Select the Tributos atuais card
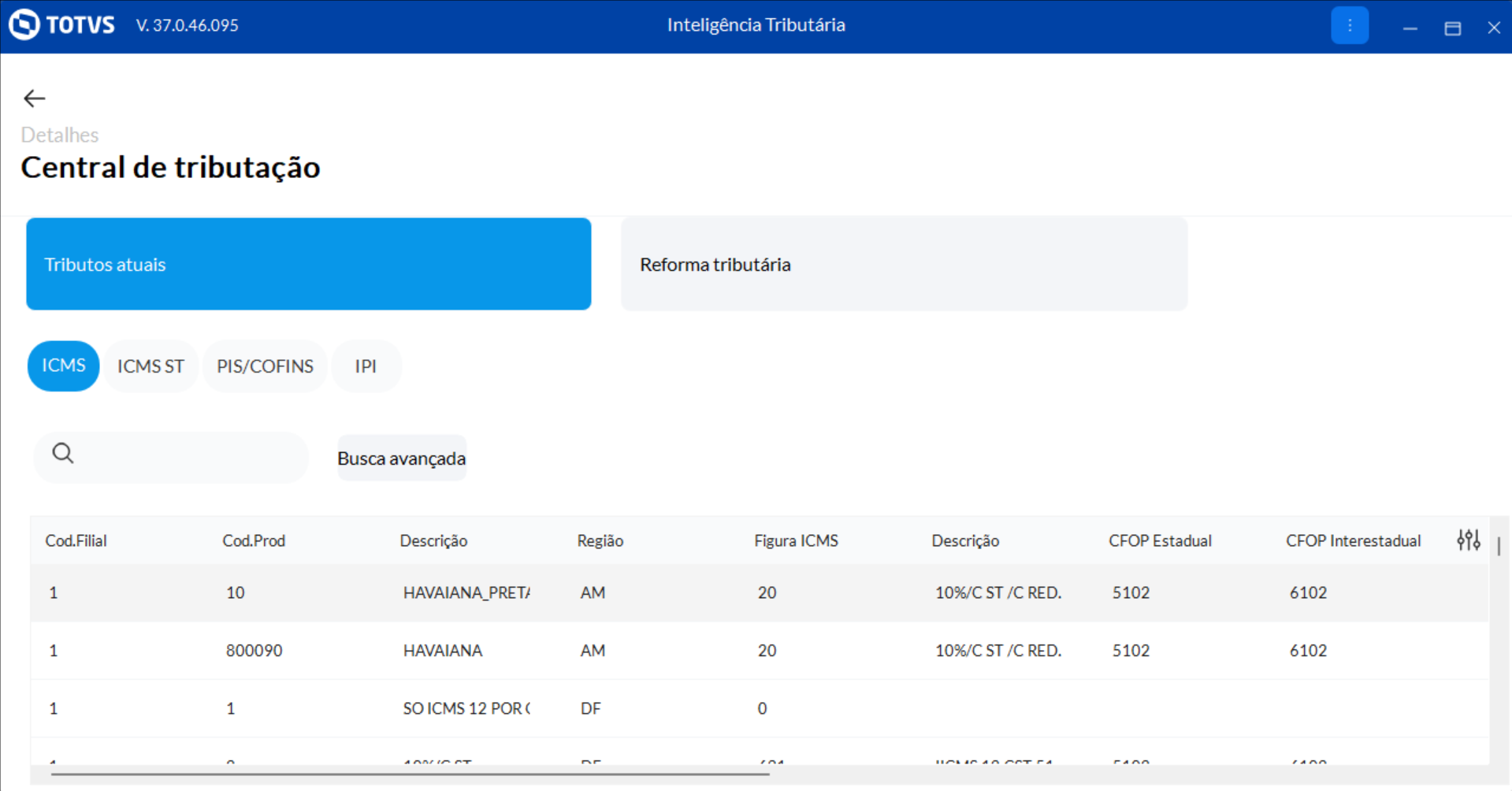The width and height of the screenshot is (1512, 791). point(308,264)
